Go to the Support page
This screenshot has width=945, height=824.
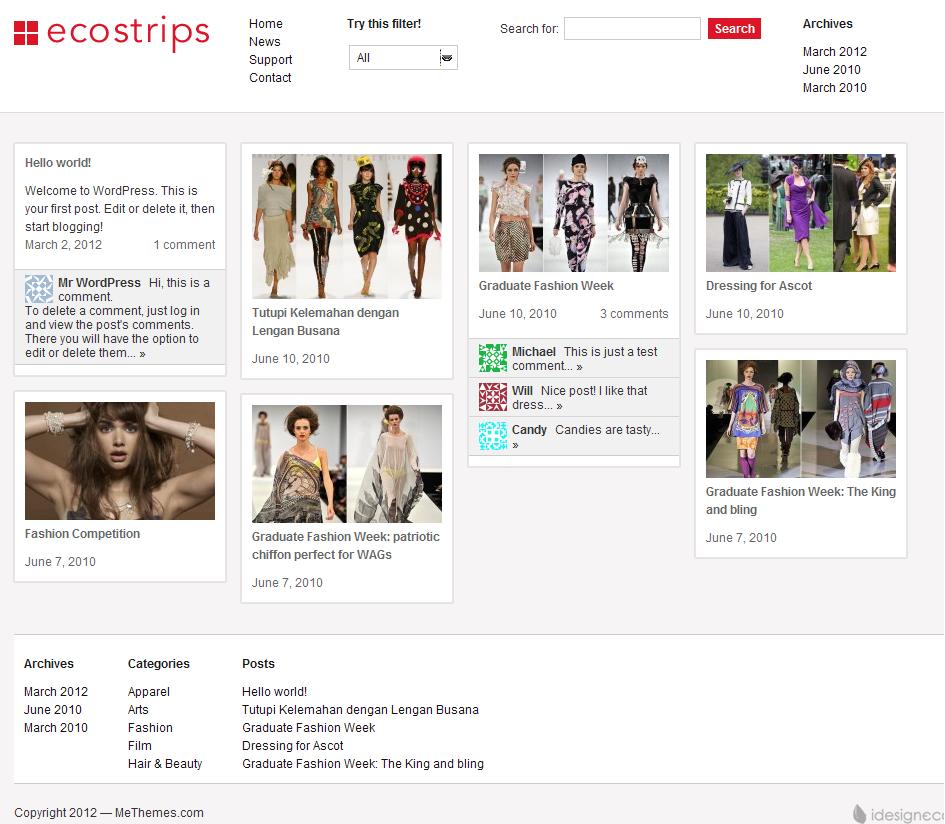[270, 60]
